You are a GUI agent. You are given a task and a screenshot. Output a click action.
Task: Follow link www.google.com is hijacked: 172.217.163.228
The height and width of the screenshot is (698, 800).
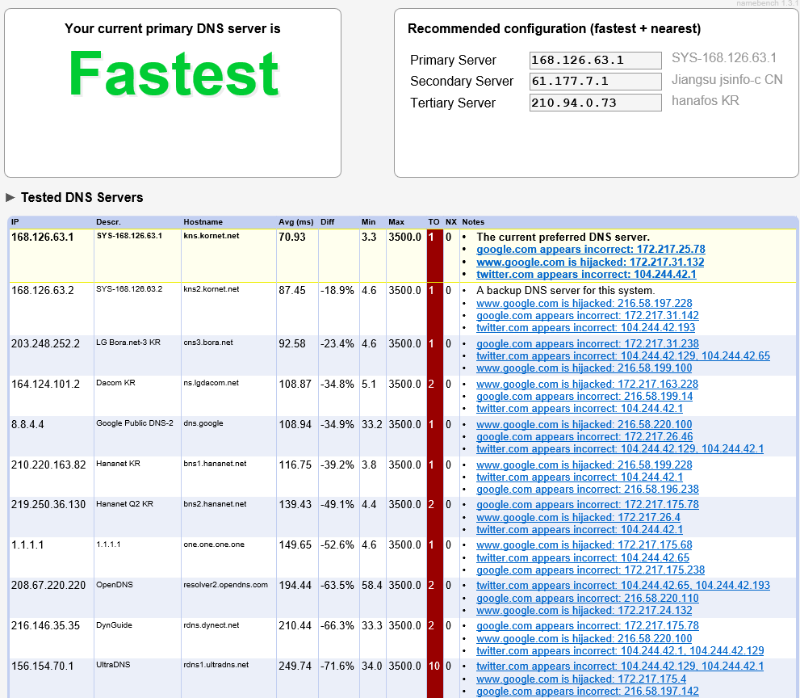click(587, 384)
